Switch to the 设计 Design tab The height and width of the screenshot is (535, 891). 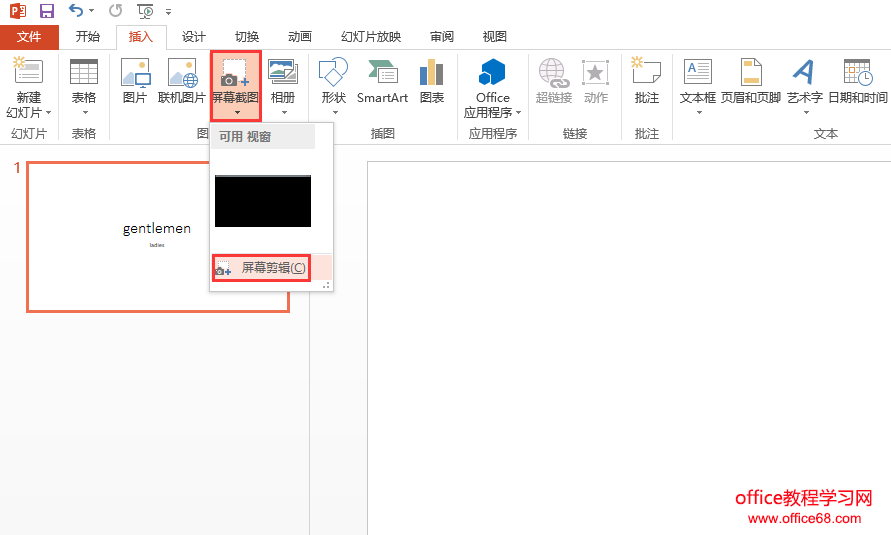194,37
